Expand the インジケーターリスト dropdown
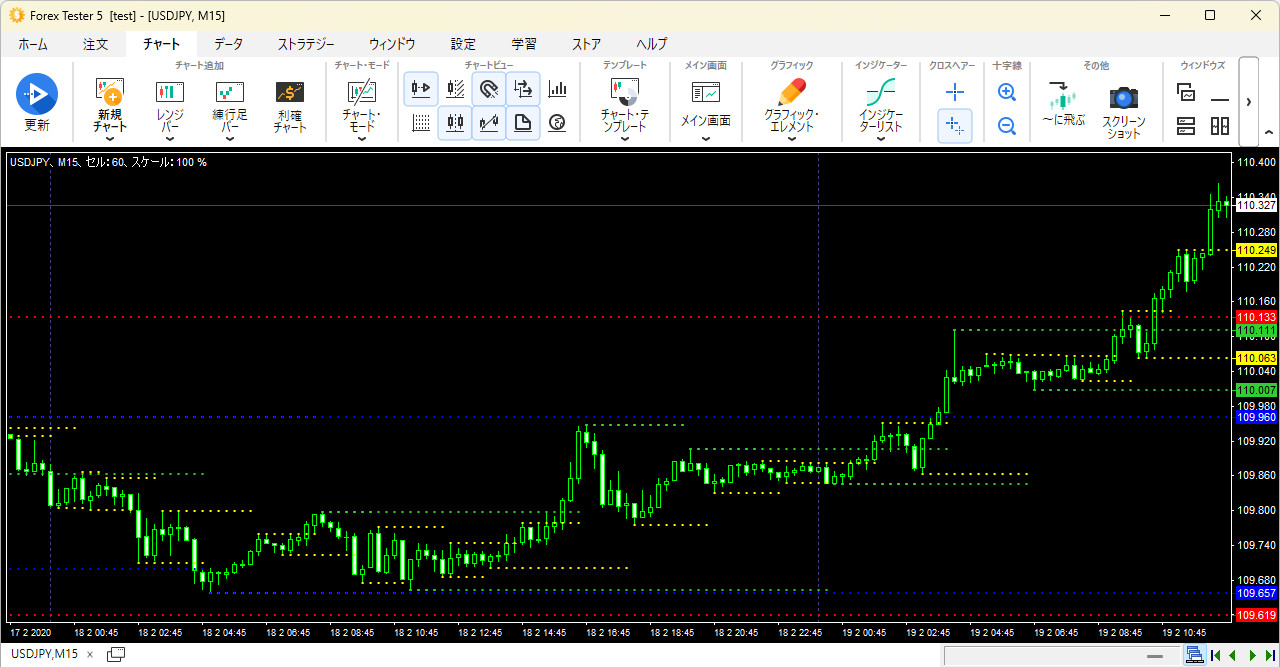The image size is (1280, 667). [x=881, y=110]
